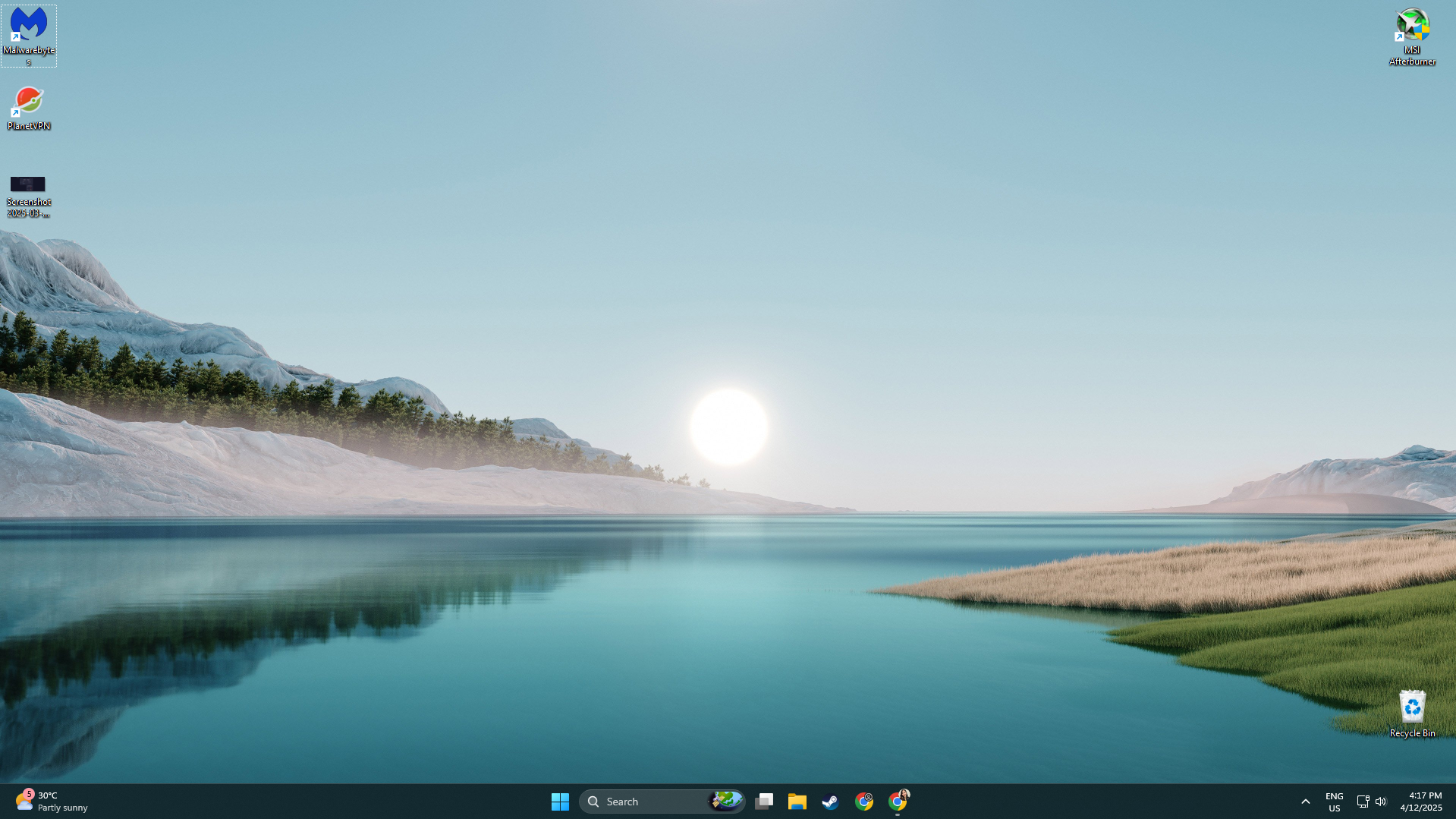Open the clock showing 4:17 PM
Screen dimensions: 1456x819
1420,802
